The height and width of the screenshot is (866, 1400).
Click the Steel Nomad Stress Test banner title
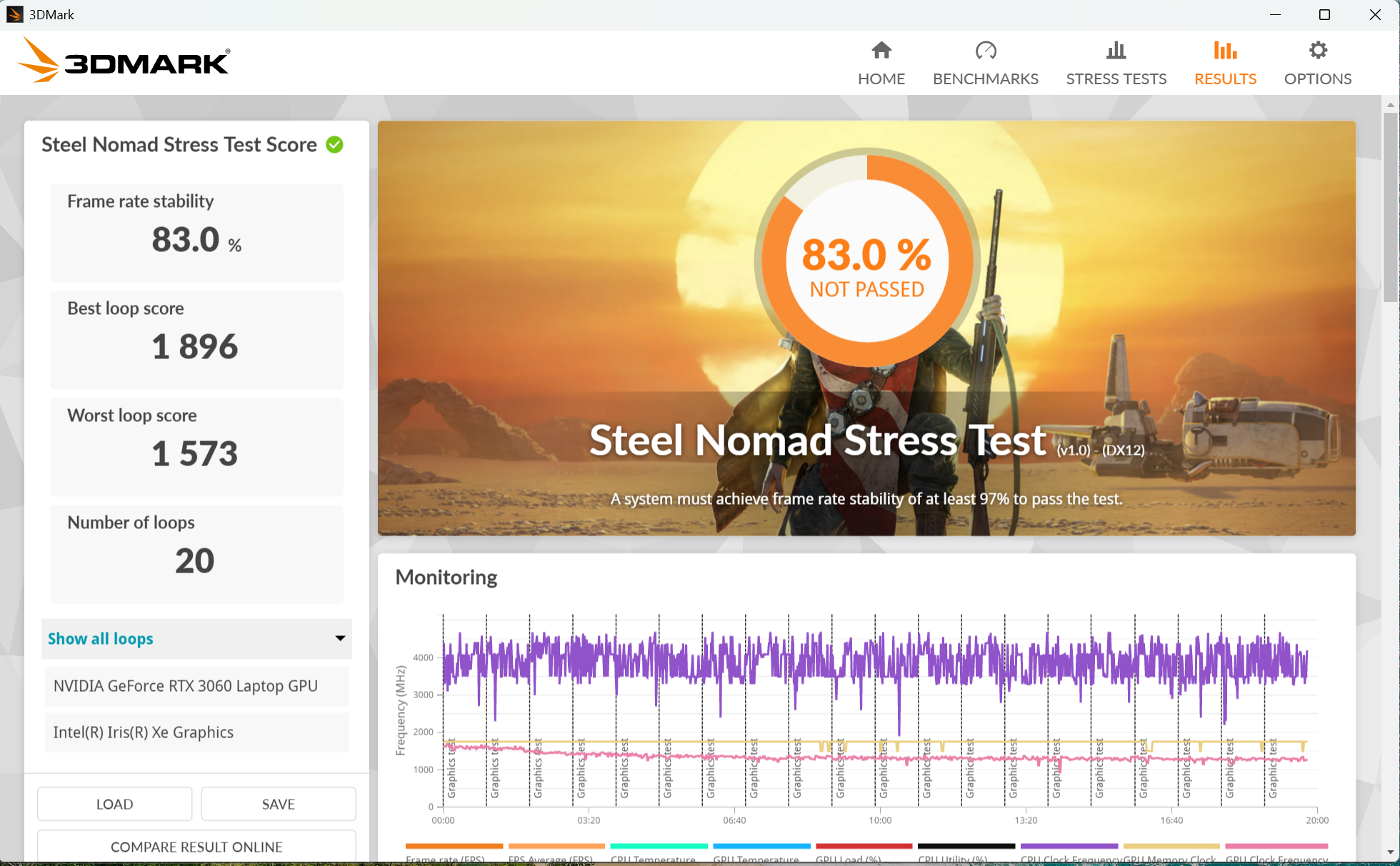[818, 440]
